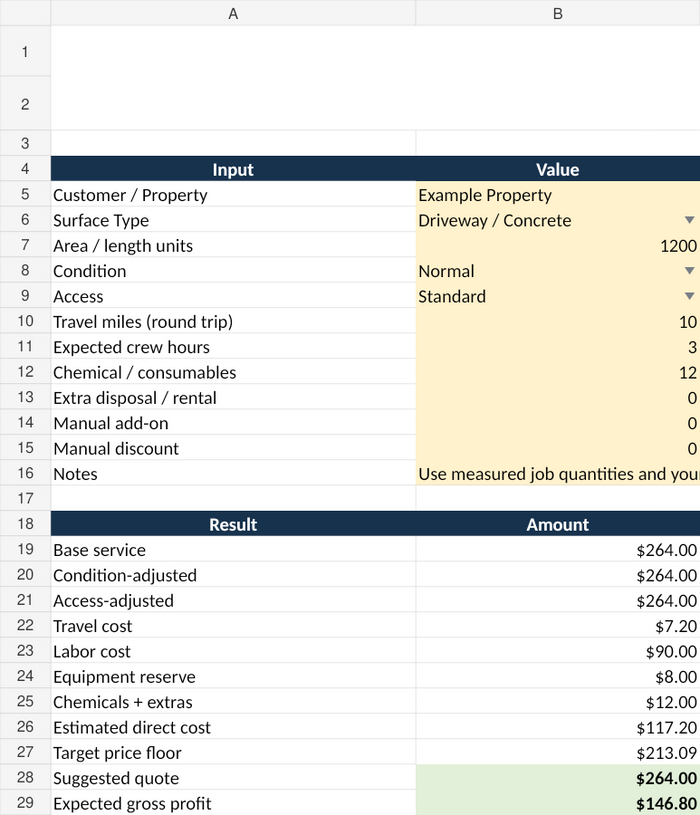Viewport: 700px width, 815px height.
Task: Click the Access-adjusted amount cell
Action: pos(558,600)
